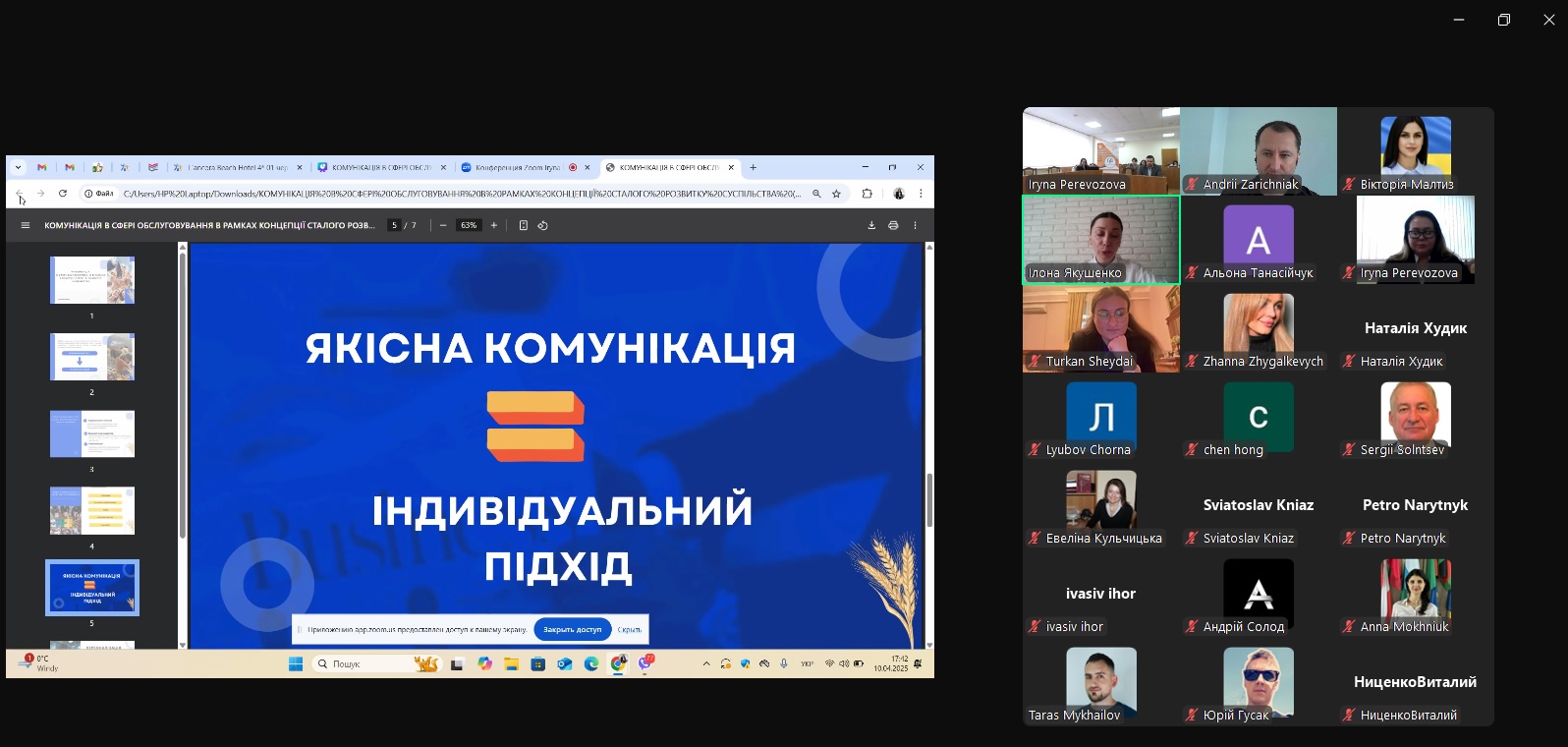Screen dimensions: 1568x747
Task: Open the Windows Start menu
Action: pyautogui.click(x=295, y=664)
